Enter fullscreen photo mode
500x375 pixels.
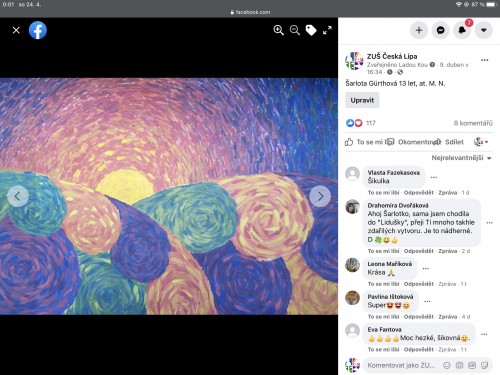pos(327,30)
